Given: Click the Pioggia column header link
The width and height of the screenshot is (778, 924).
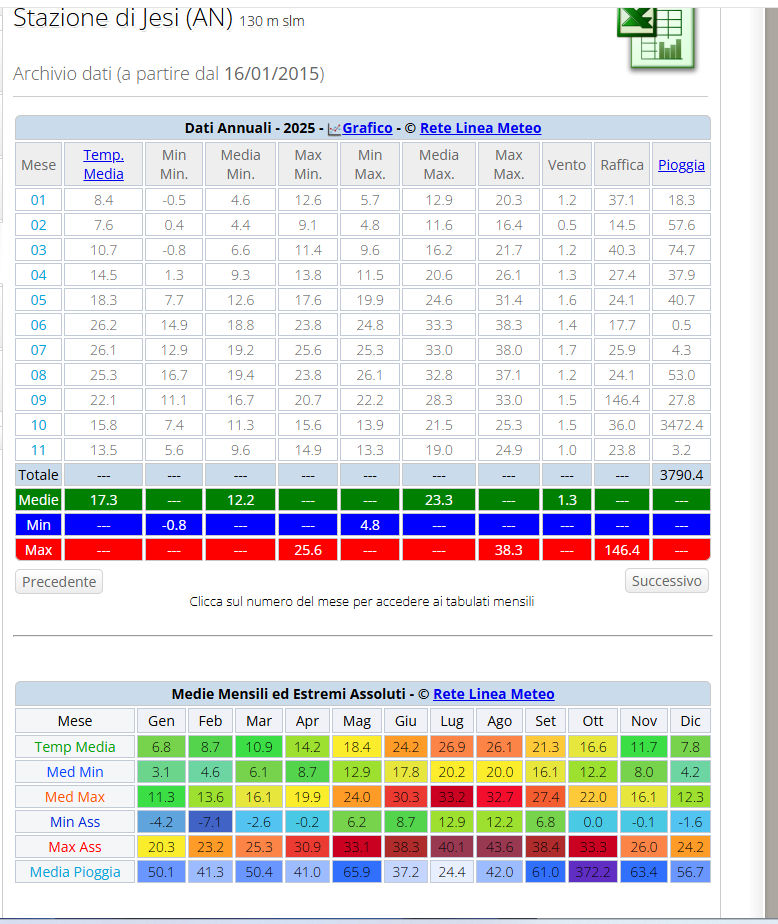Looking at the screenshot, I should [681, 165].
